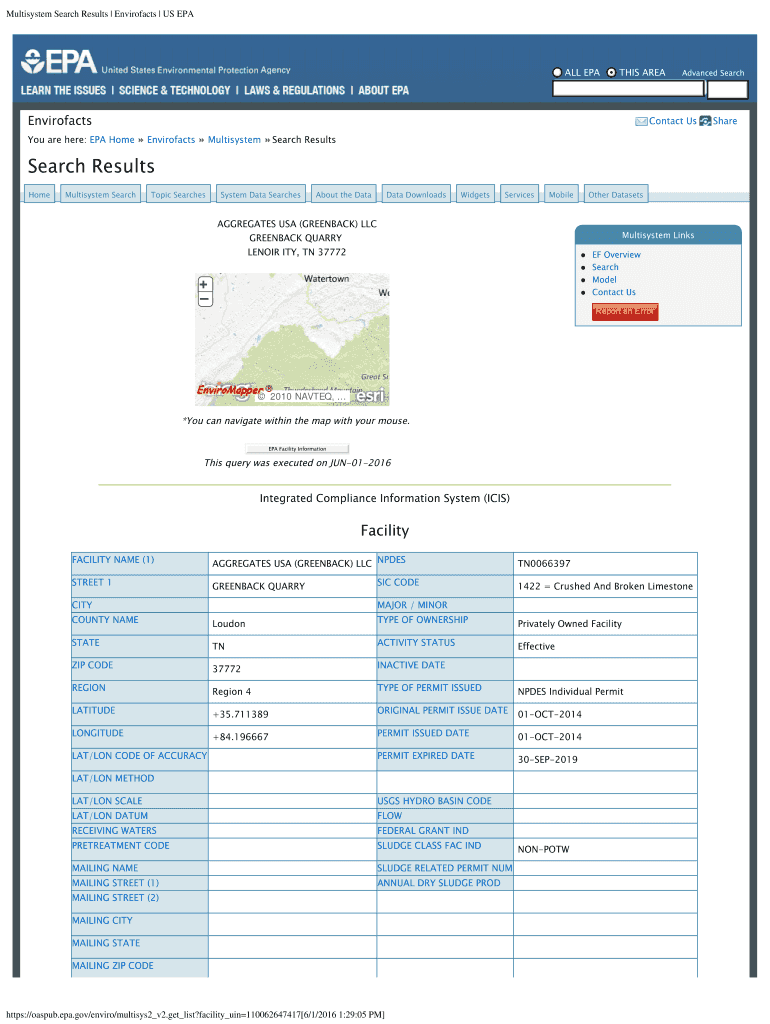Click the Contact Us envelope icon
This screenshot has width=770, height=1024.
(x=641, y=121)
